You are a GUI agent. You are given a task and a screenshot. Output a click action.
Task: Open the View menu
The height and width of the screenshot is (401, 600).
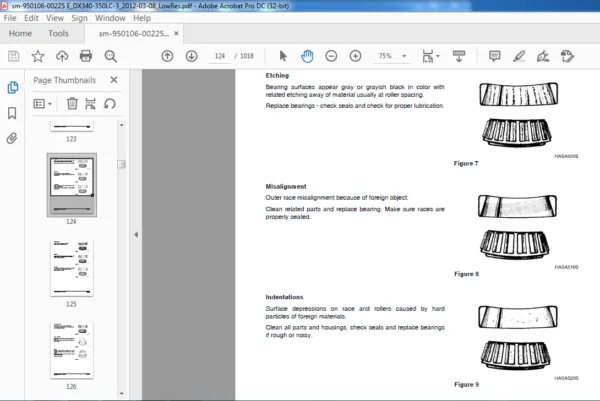point(55,18)
